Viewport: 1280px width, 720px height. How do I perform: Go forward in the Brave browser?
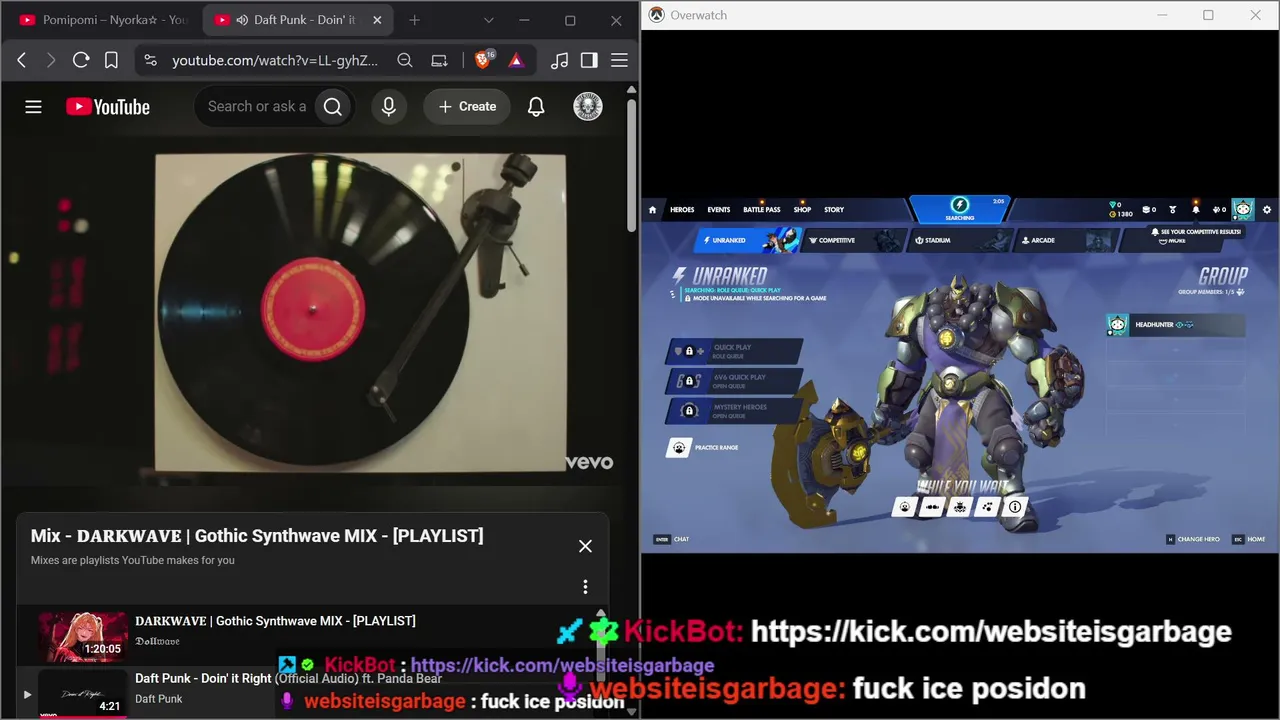point(51,60)
